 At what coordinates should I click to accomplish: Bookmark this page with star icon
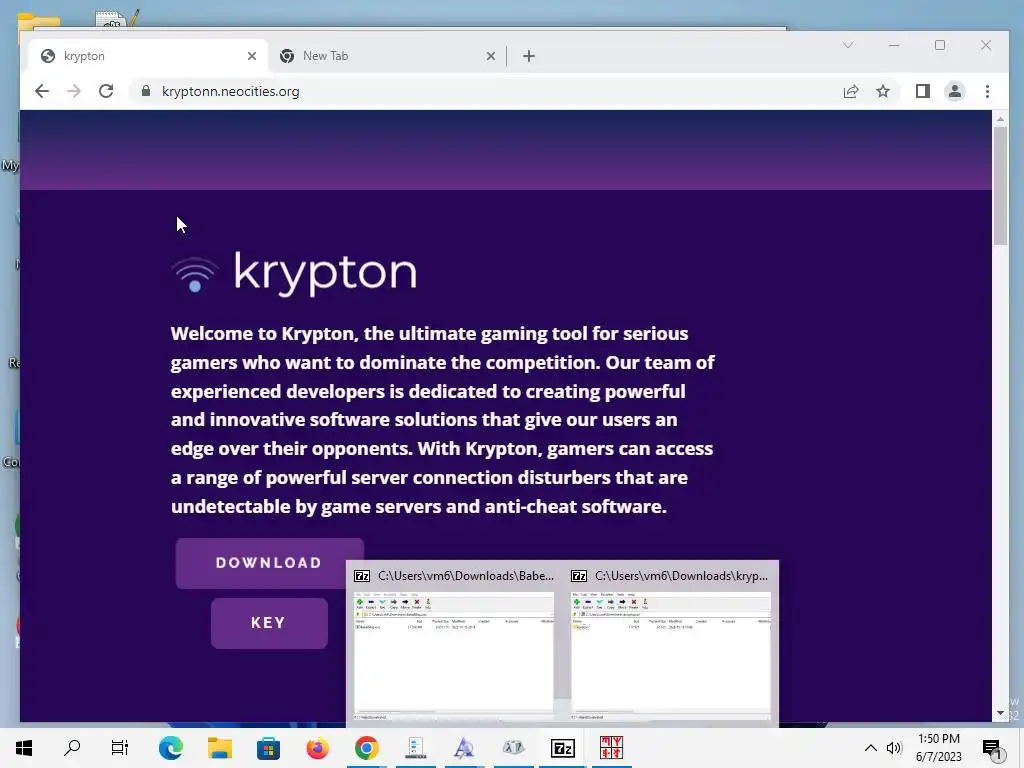pos(883,91)
